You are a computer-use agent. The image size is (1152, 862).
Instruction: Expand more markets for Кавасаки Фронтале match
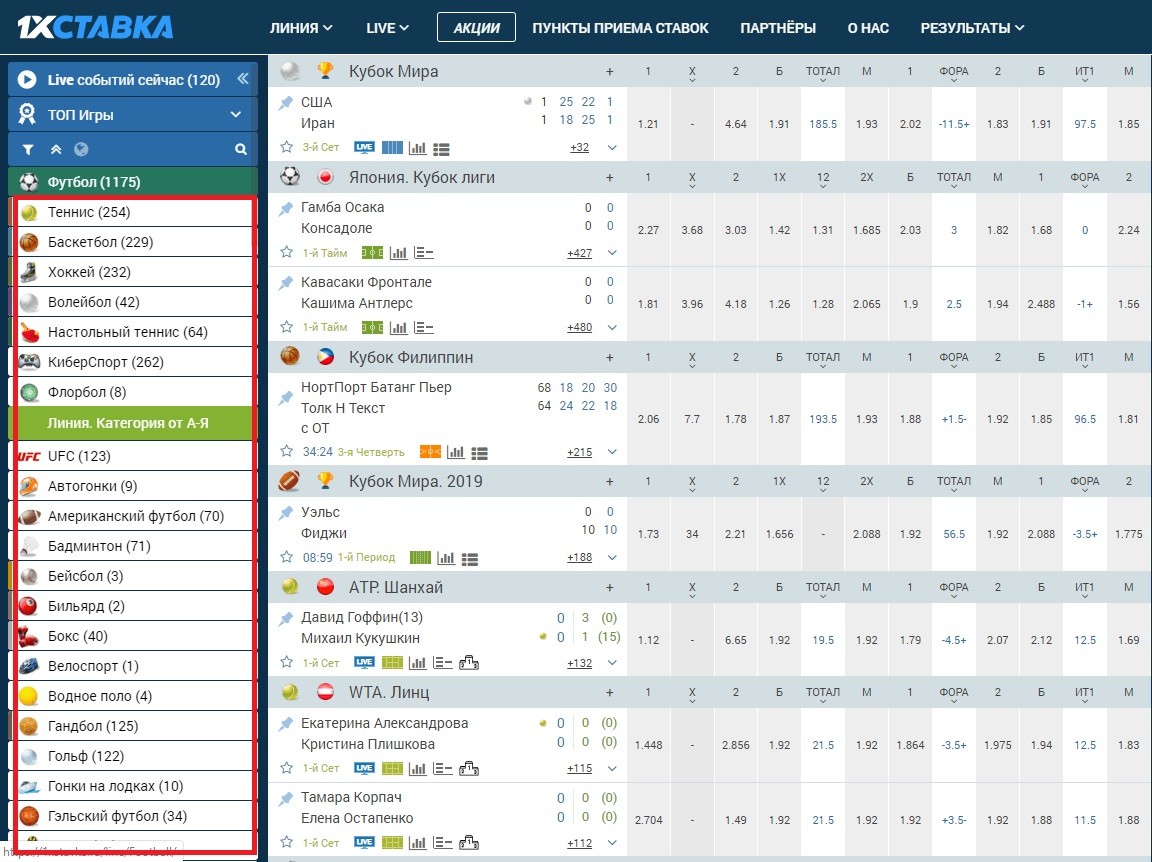[x=612, y=327]
